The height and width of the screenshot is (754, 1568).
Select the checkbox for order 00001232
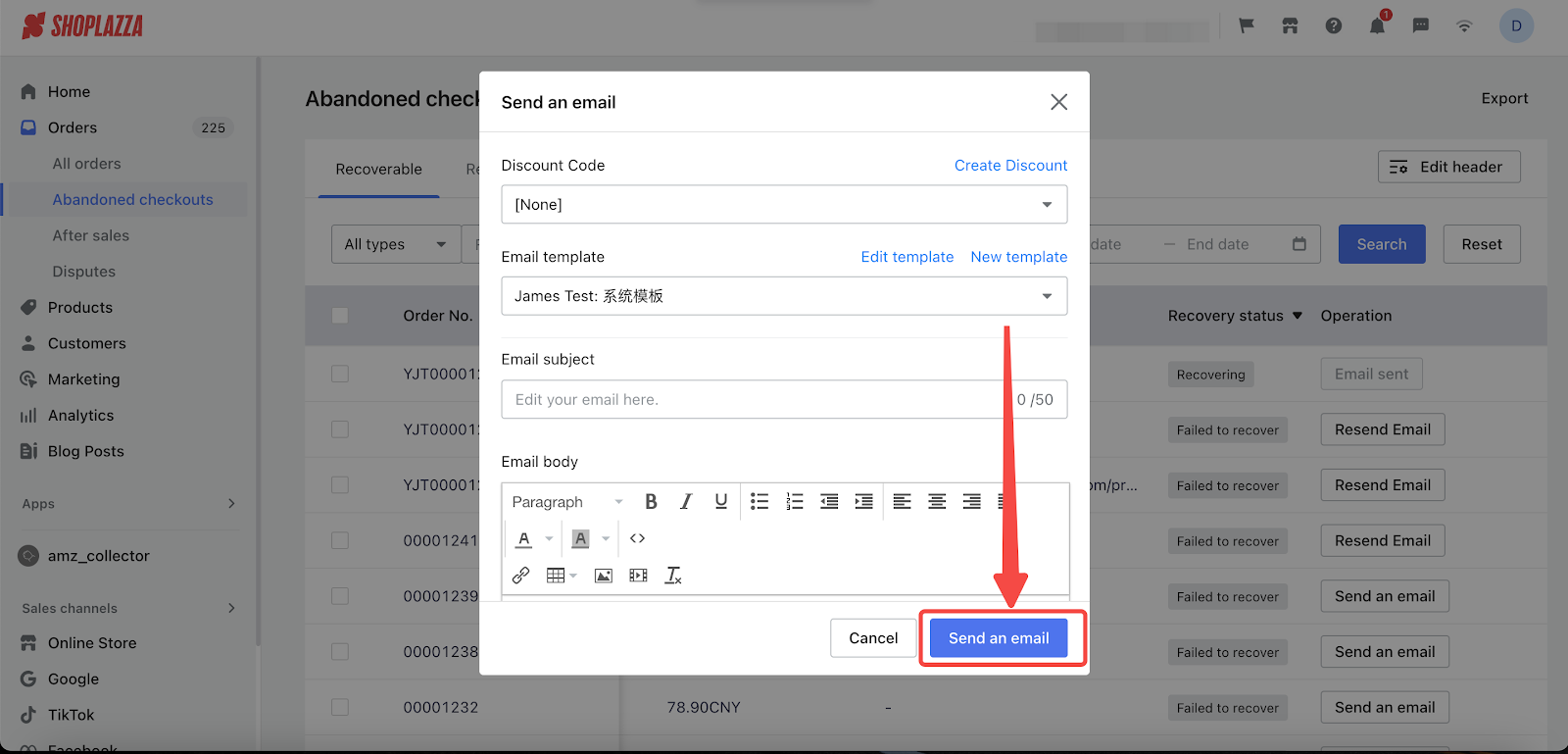pos(340,707)
